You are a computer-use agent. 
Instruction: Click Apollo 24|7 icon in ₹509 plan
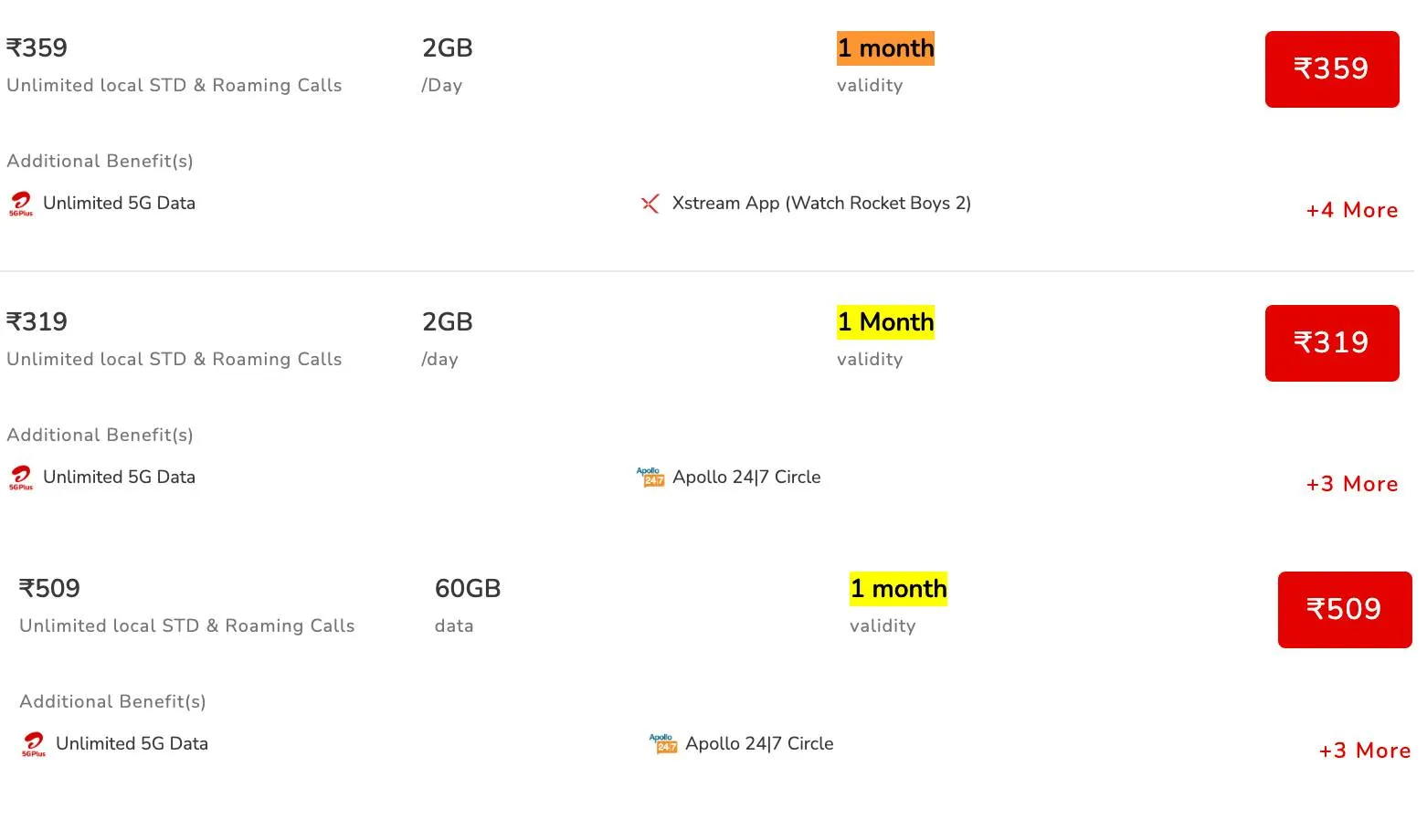663,743
